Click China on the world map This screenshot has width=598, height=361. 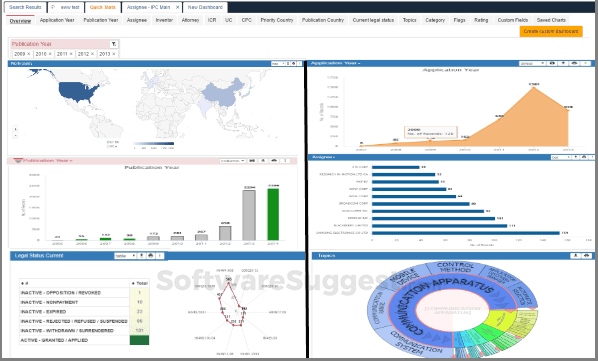point(223,93)
